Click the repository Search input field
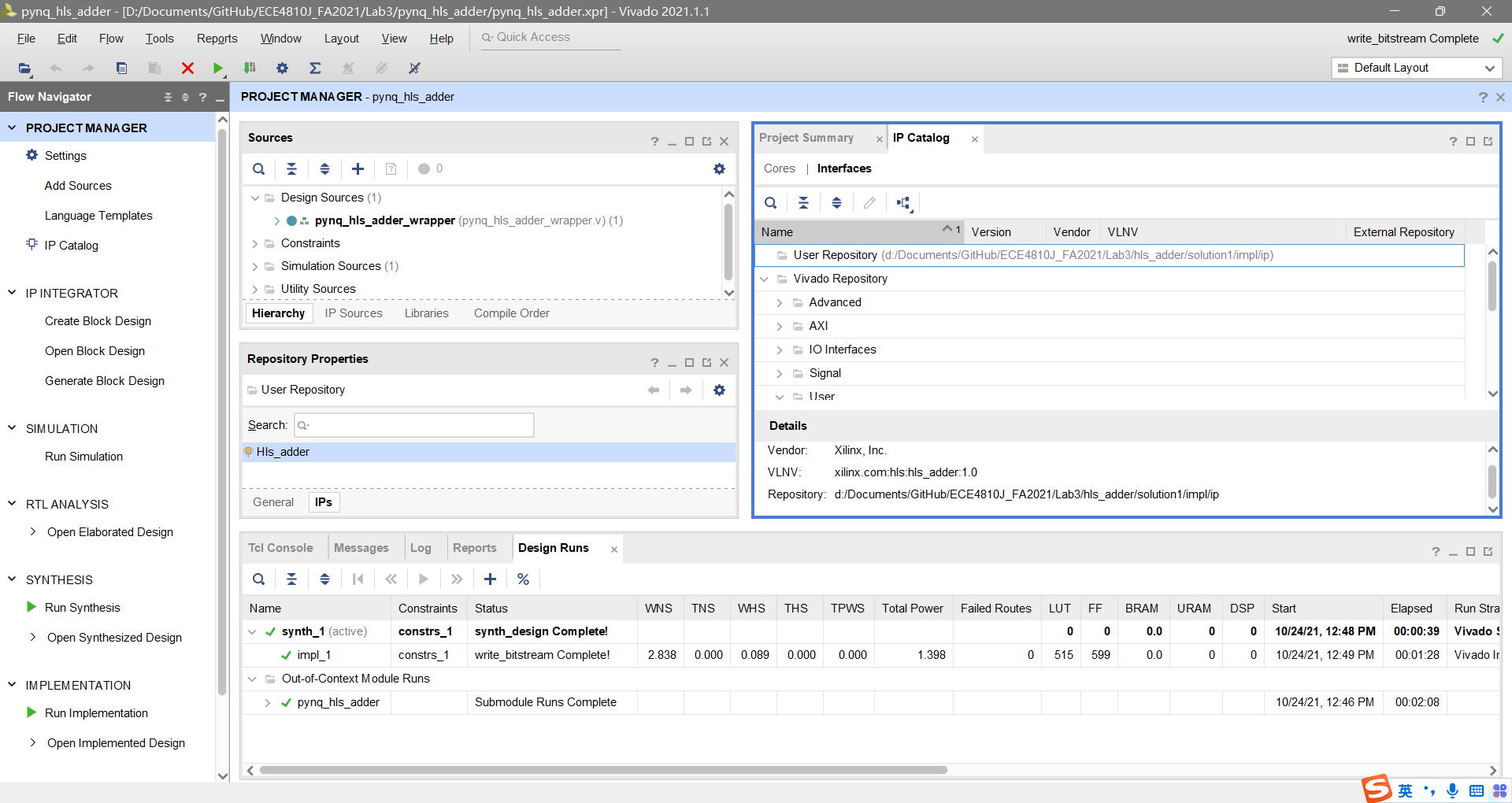The image size is (1512, 803). [414, 425]
